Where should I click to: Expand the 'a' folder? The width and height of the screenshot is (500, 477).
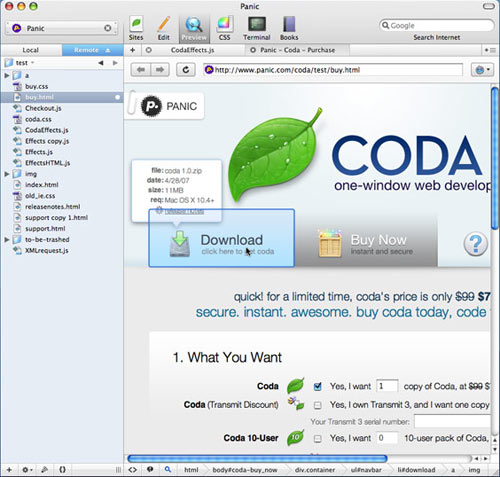pos(6,76)
